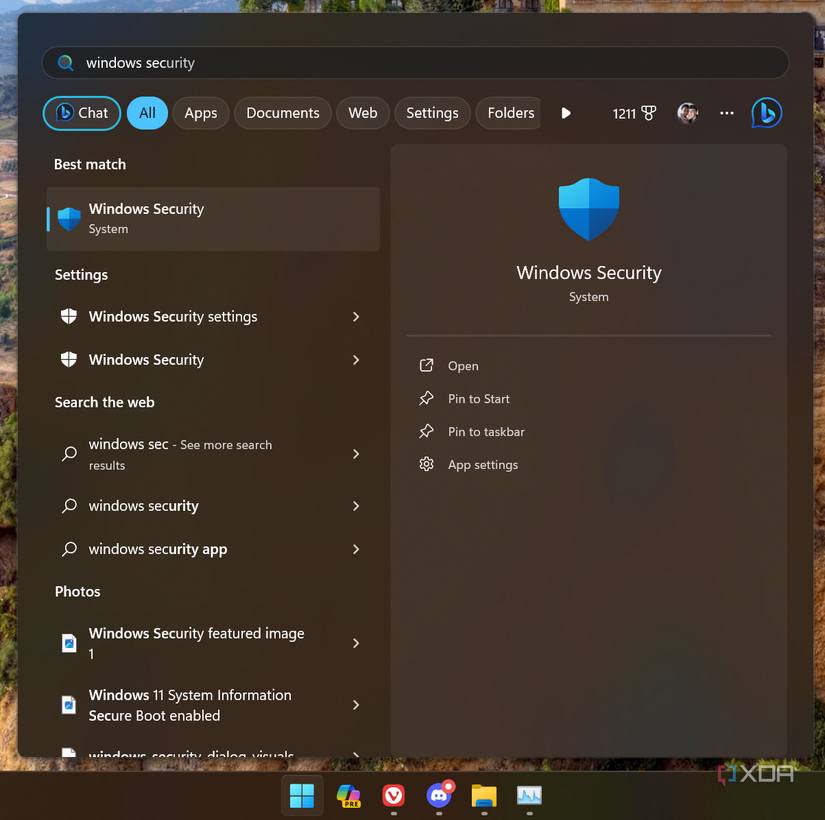Screen dimensions: 825x820
Task: Click the Open icon in actions list
Action: point(426,365)
